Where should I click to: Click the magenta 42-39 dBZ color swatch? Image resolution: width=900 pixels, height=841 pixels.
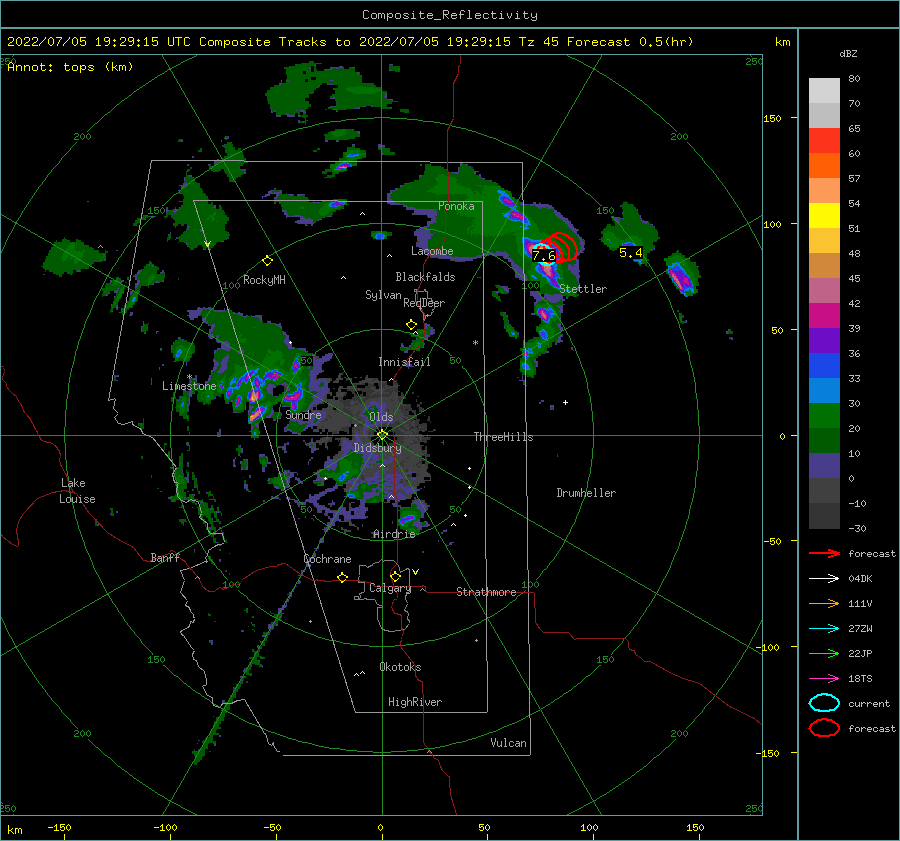(x=824, y=315)
